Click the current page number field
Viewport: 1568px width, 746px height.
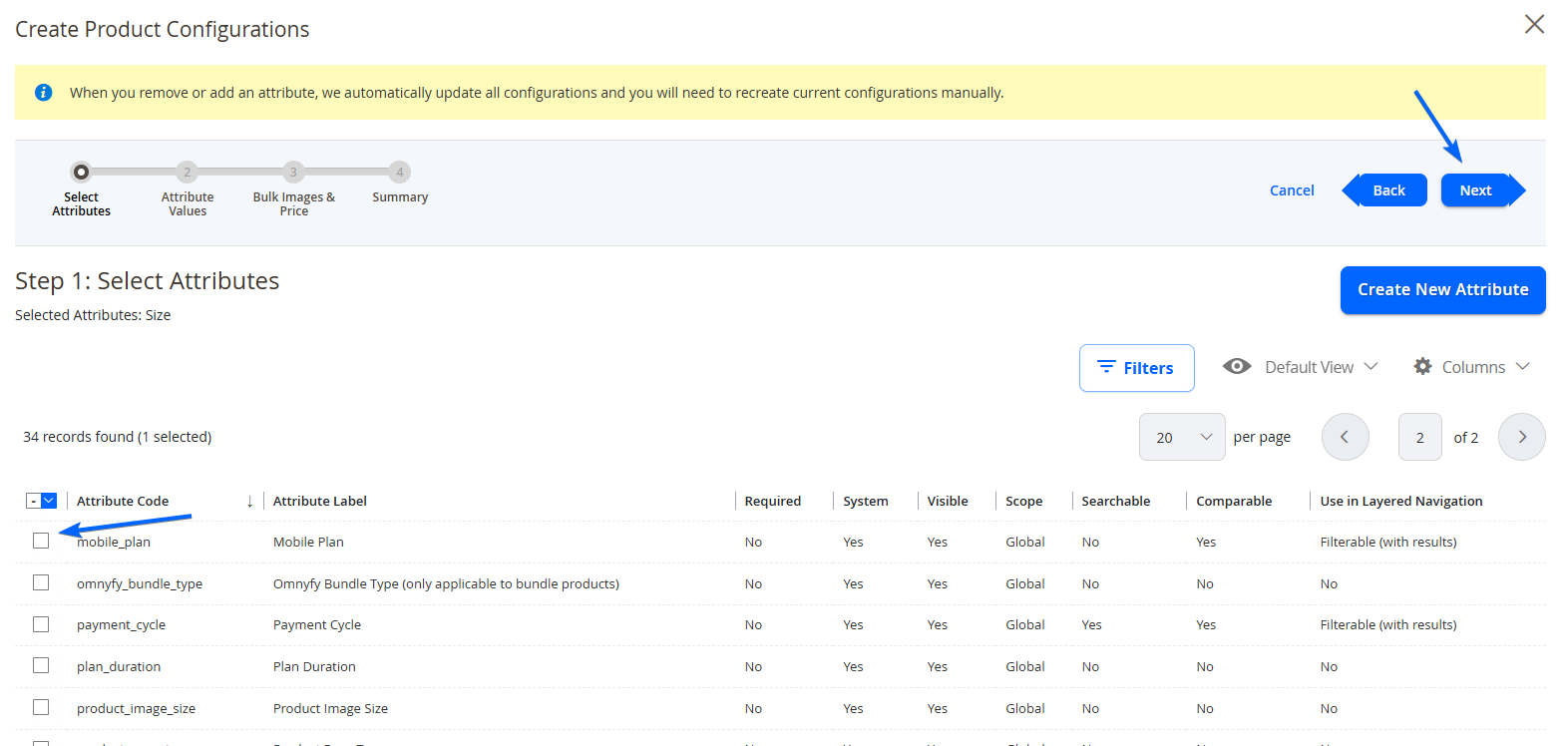click(x=1419, y=437)
